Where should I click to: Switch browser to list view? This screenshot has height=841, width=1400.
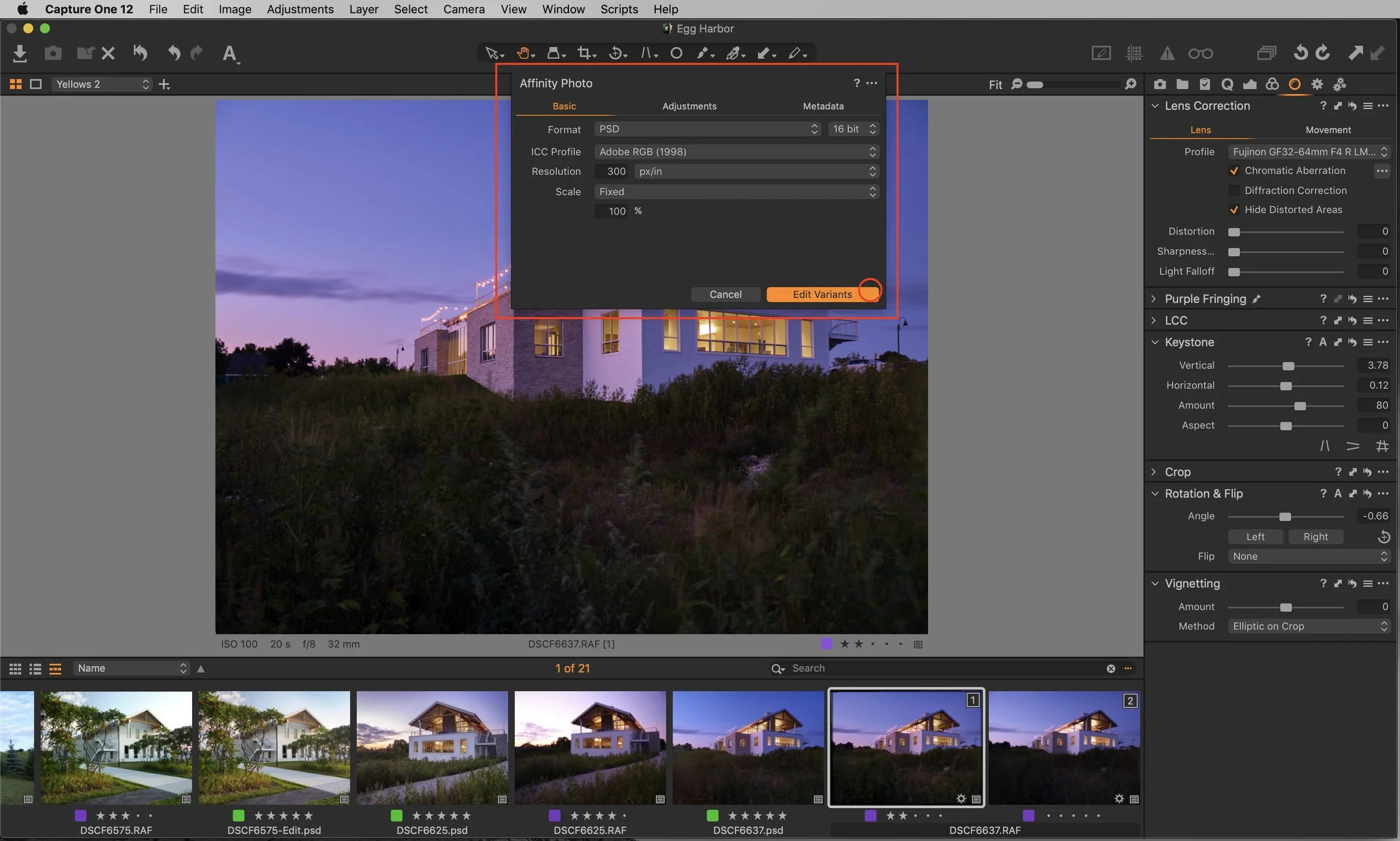tap(35, 670)
